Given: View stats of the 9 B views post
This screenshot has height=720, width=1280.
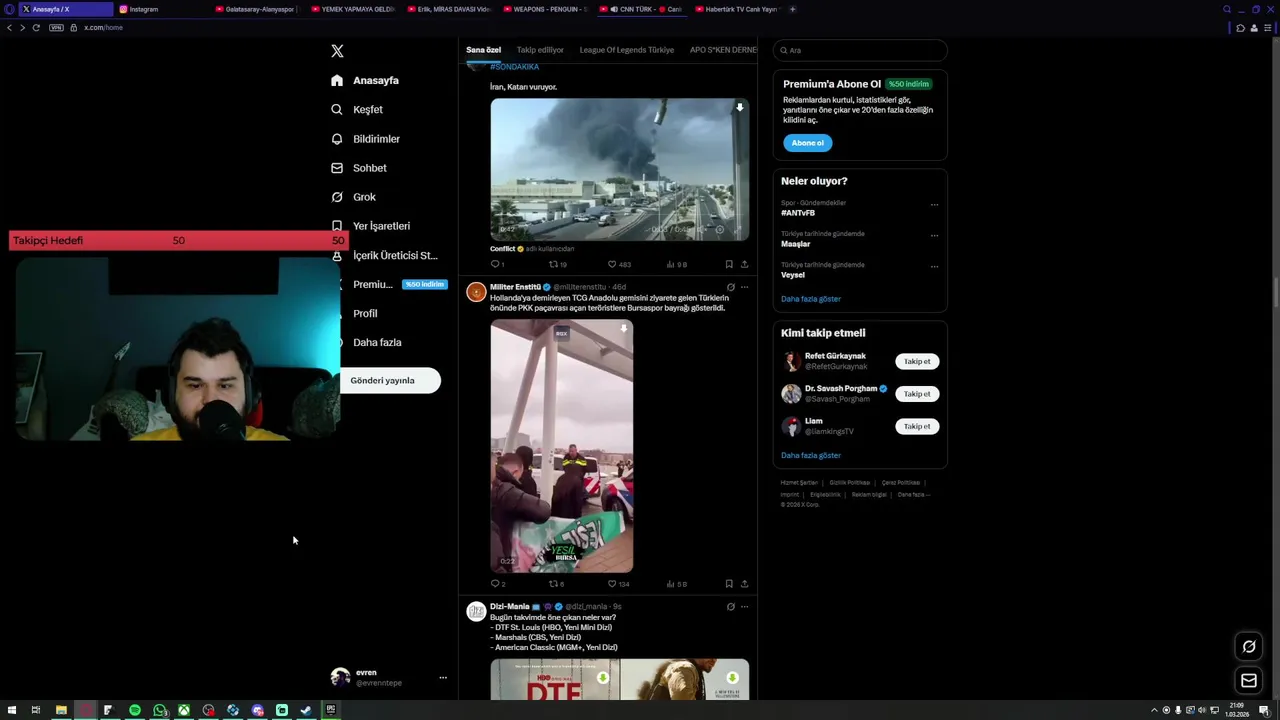Looking at the screenshot, I should 676,264.
